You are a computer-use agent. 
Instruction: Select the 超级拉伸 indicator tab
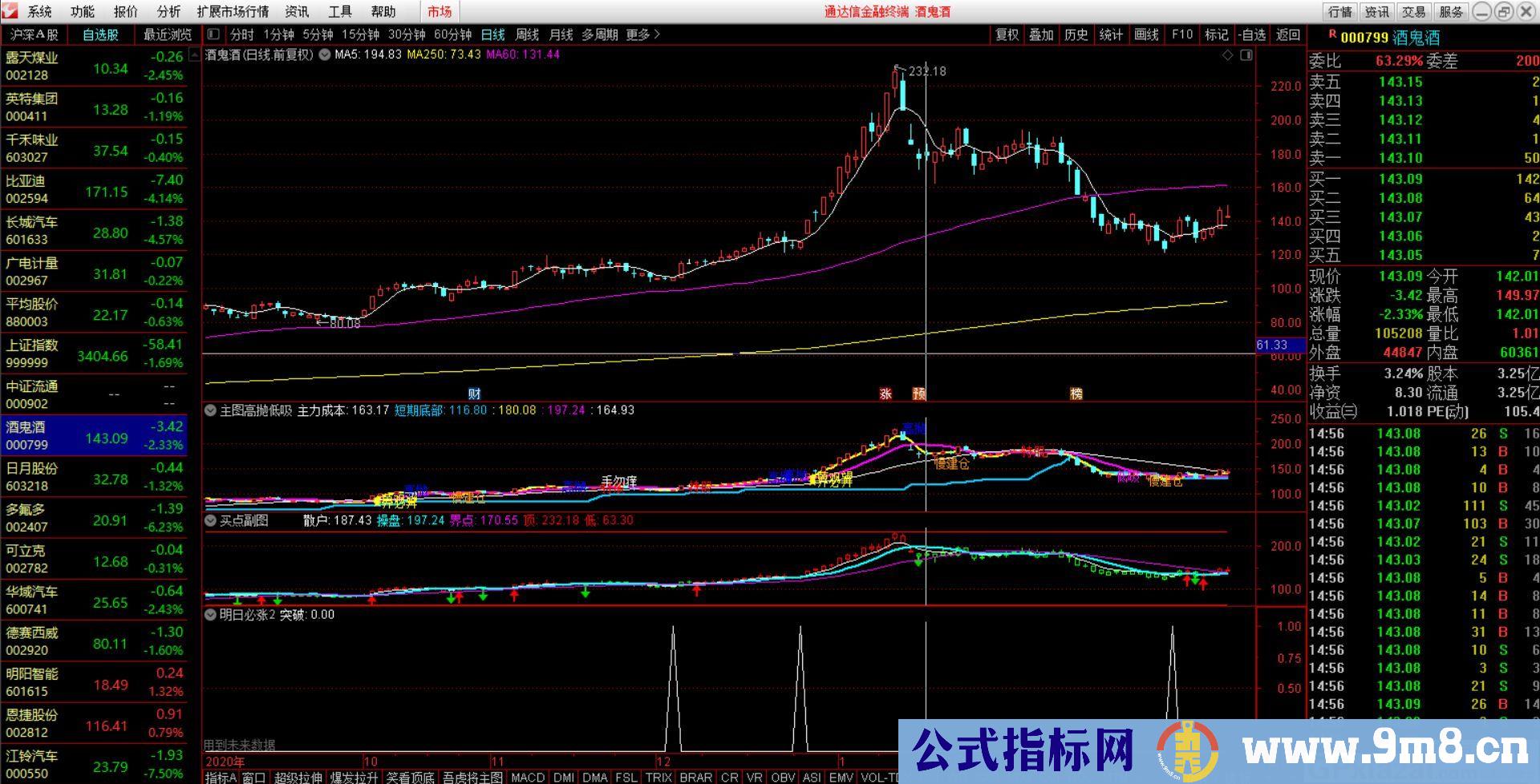click(298, 777)
